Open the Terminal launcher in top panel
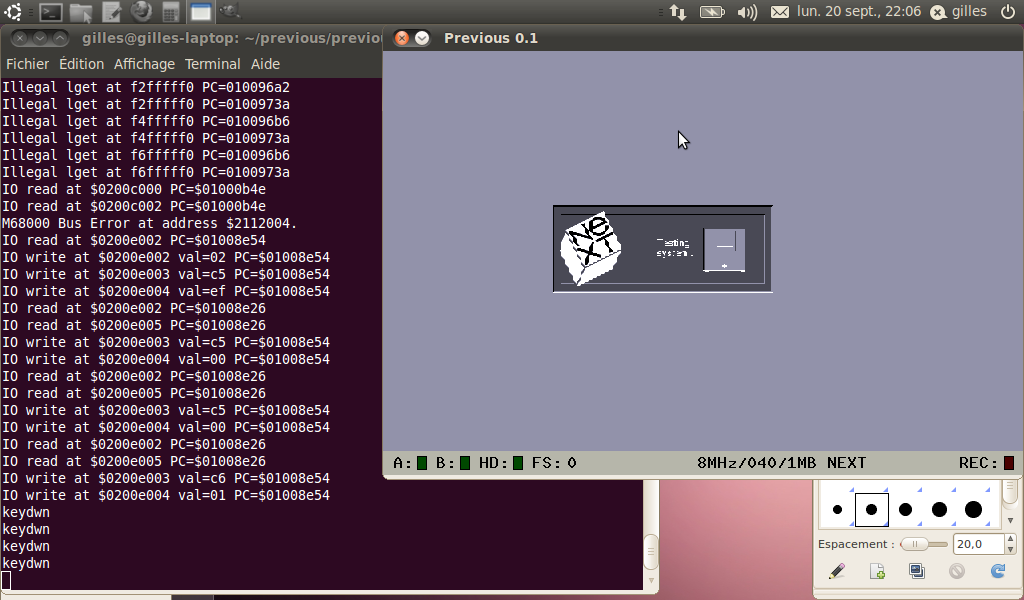Screen dimensions: 1024x600 click(51, 12)
